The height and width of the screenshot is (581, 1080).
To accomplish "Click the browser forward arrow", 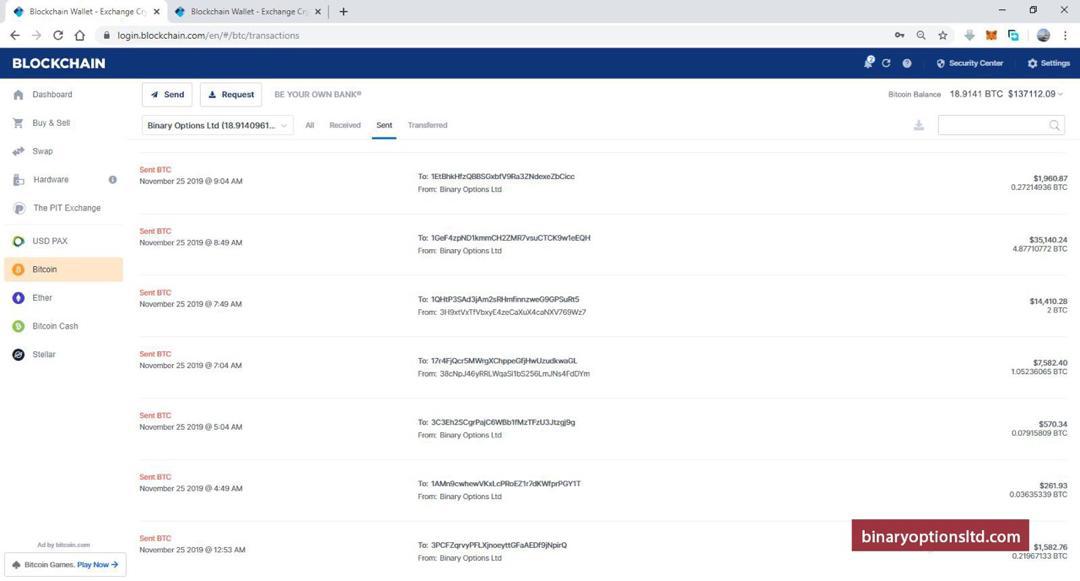I will (37, 35).
